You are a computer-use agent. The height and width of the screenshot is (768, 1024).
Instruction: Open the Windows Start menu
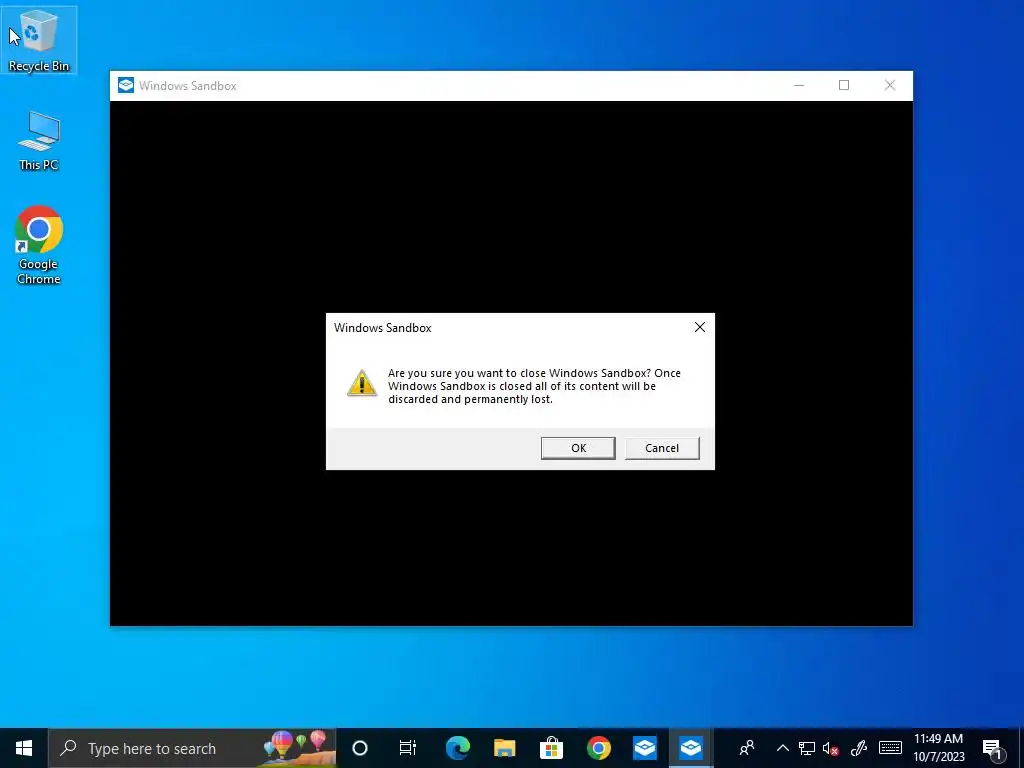(x=24, y=748)
